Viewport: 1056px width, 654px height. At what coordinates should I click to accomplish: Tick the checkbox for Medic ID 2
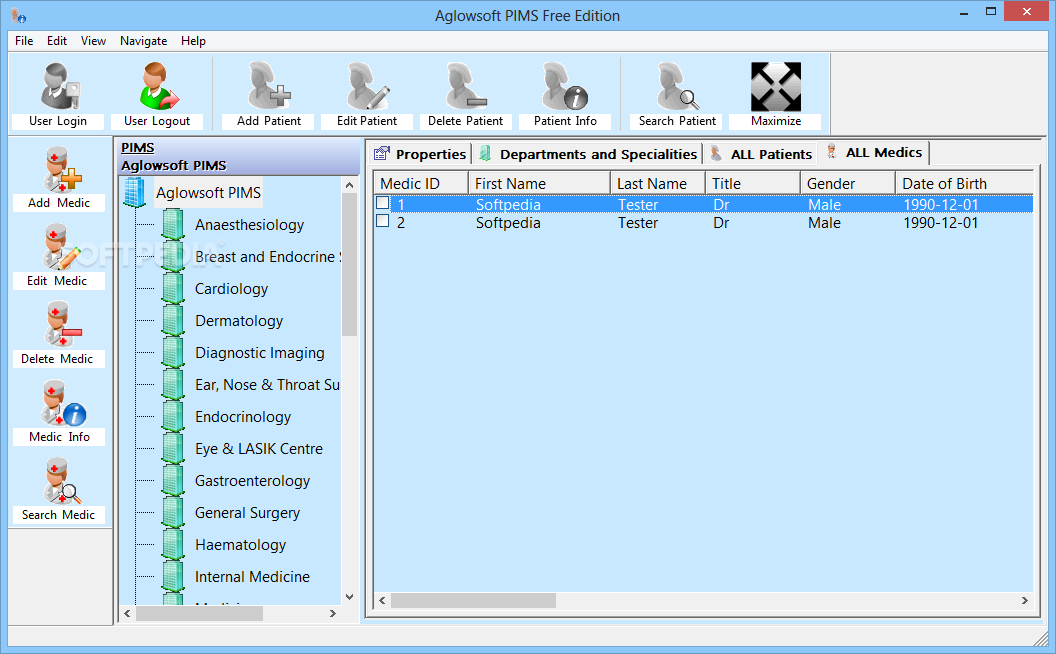(x=383, y=221)
